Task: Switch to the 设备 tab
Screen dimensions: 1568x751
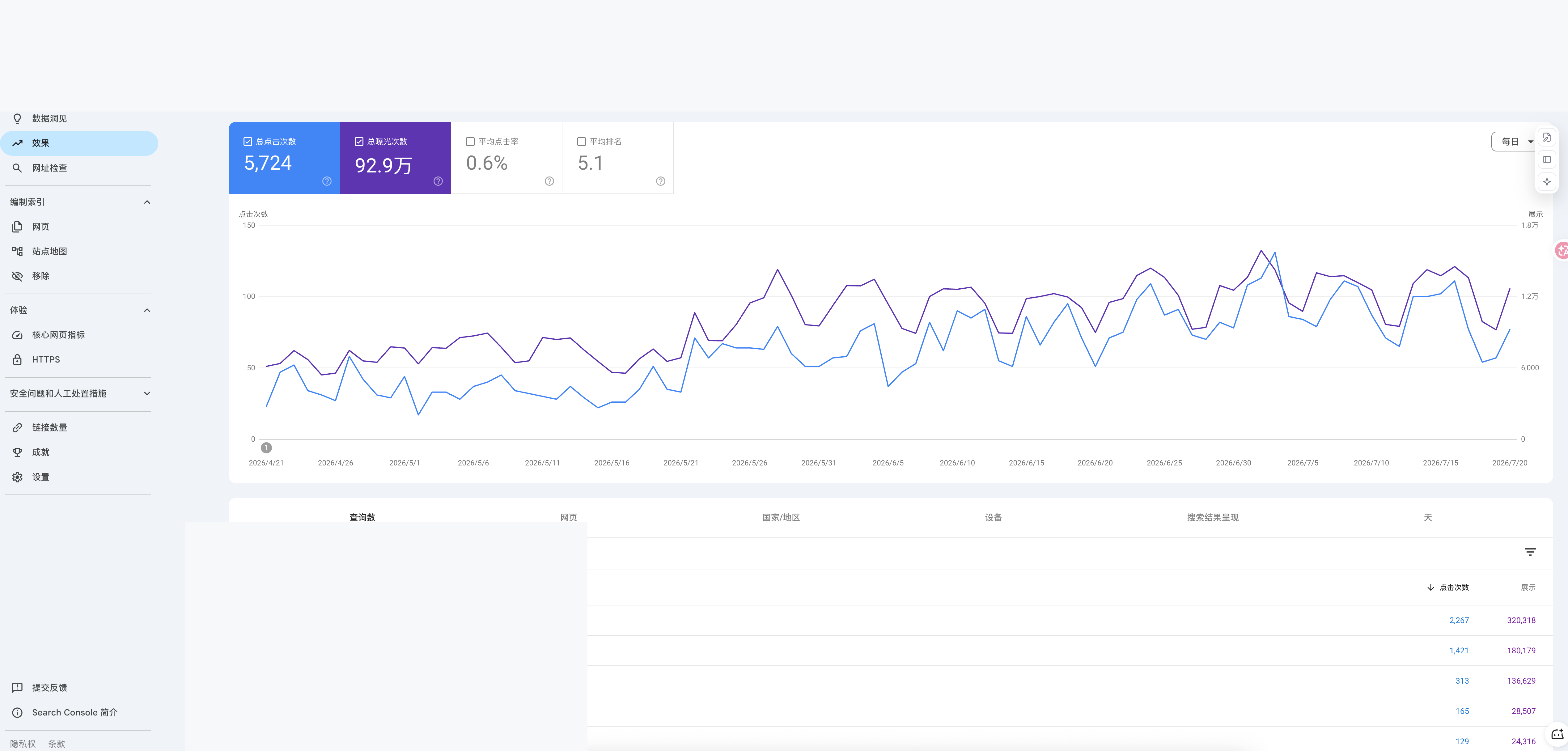Action: tap(994, 517)
